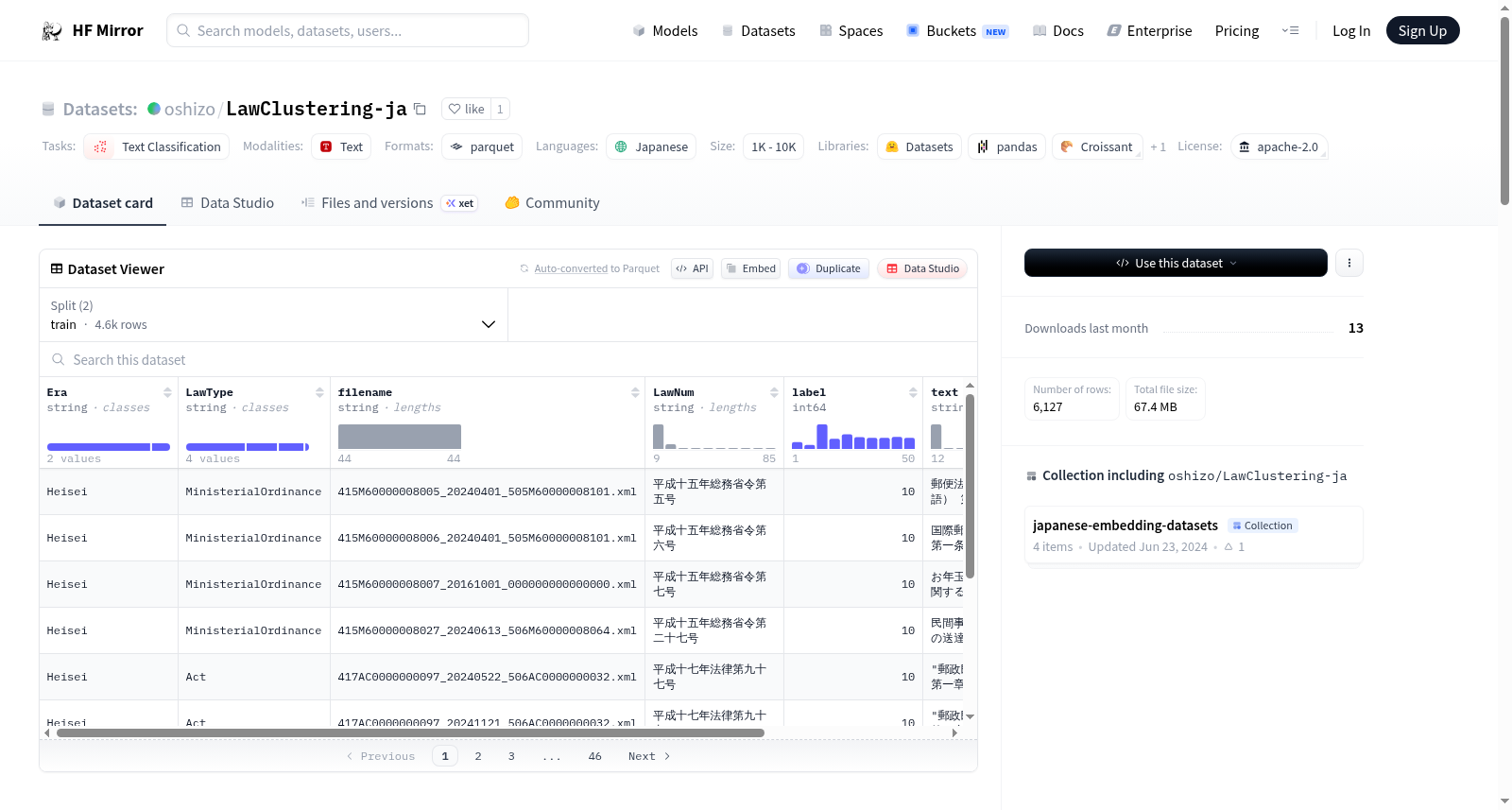Open Data Studio from viewer header
The image size is (1512, 810).
tap(922, 269)
